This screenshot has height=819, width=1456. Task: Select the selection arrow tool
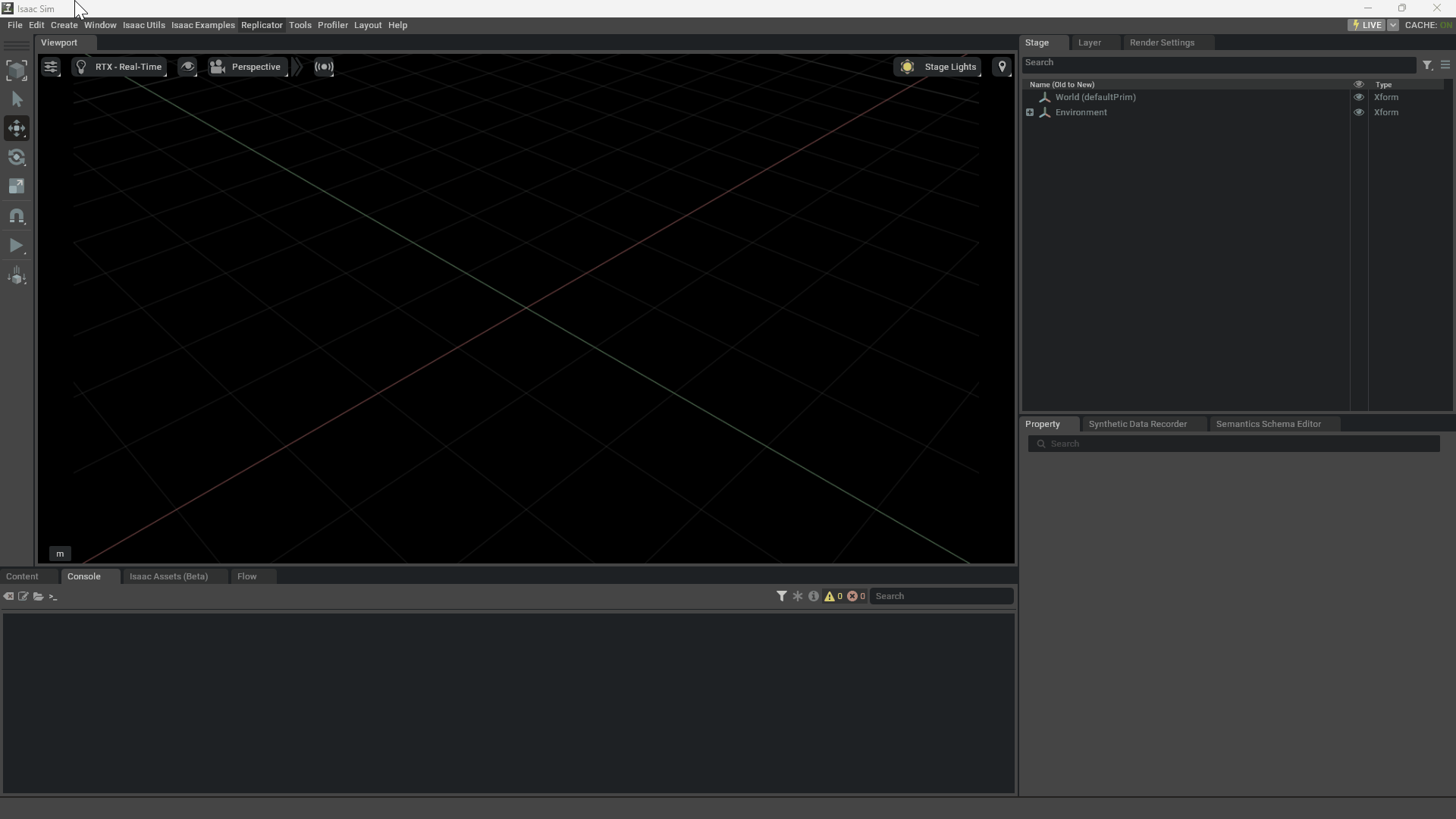tap(17, 99)
